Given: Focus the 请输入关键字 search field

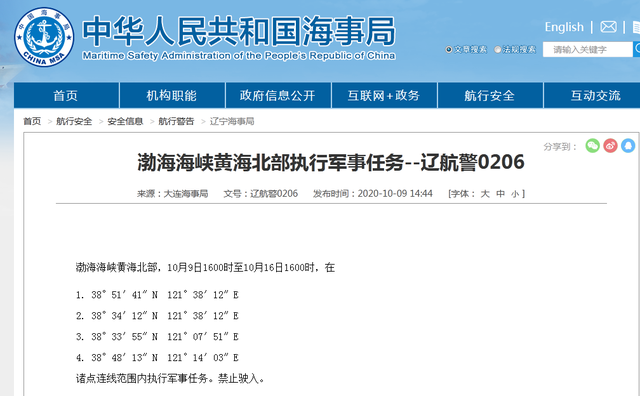Looking at the screenshot, I should [587, 49].
